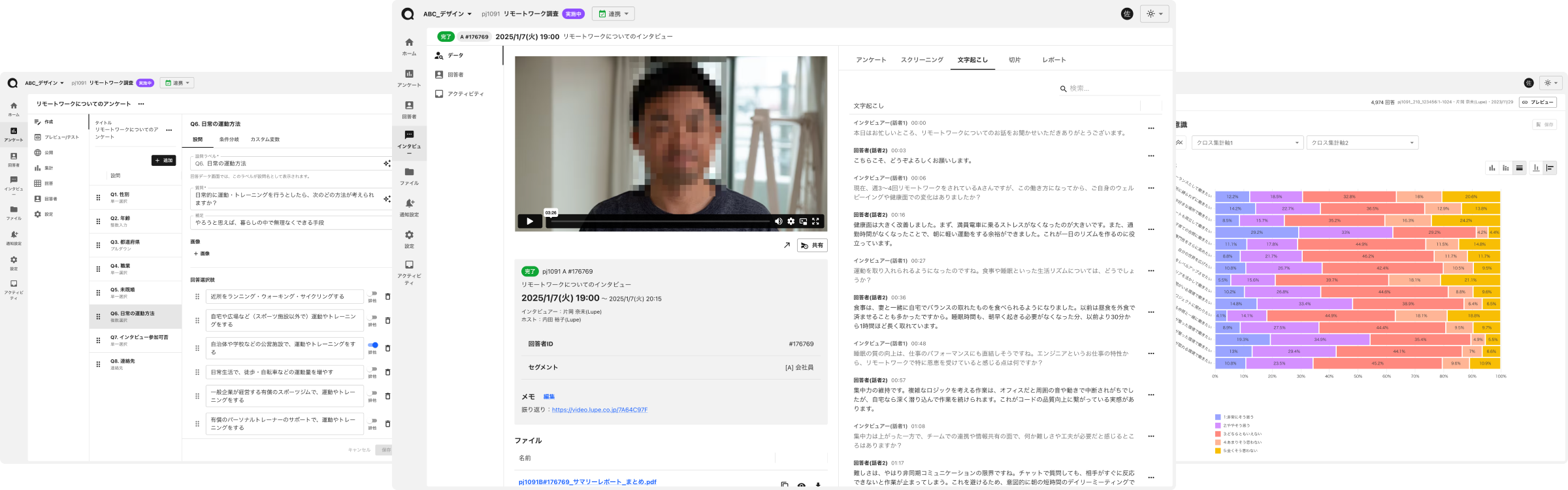
Task: Open pj1091B#176769 サマリーレポート PDF link
Action: (x=587, y=482)
